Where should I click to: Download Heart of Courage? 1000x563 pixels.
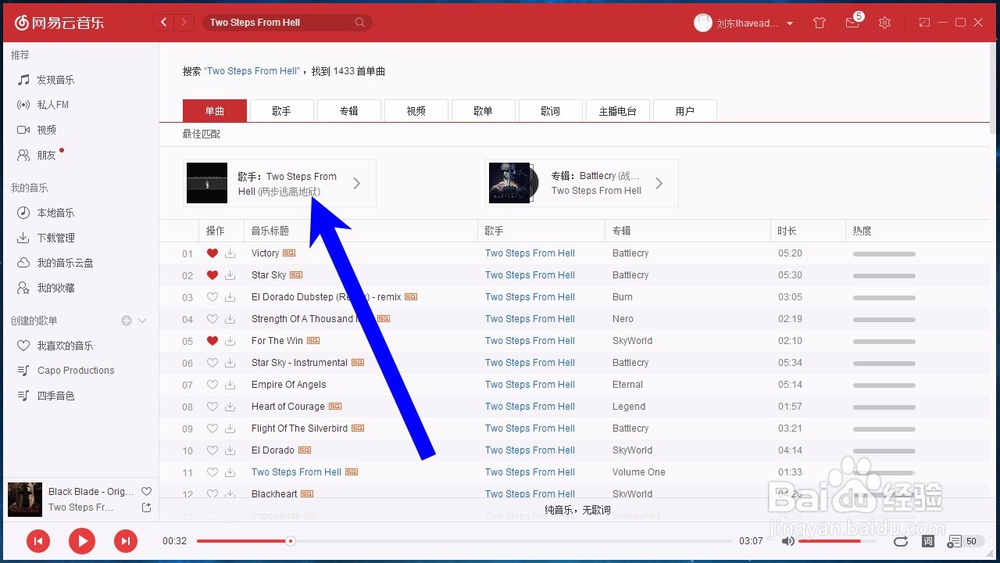pyautogui.click(x=230, y=406)
